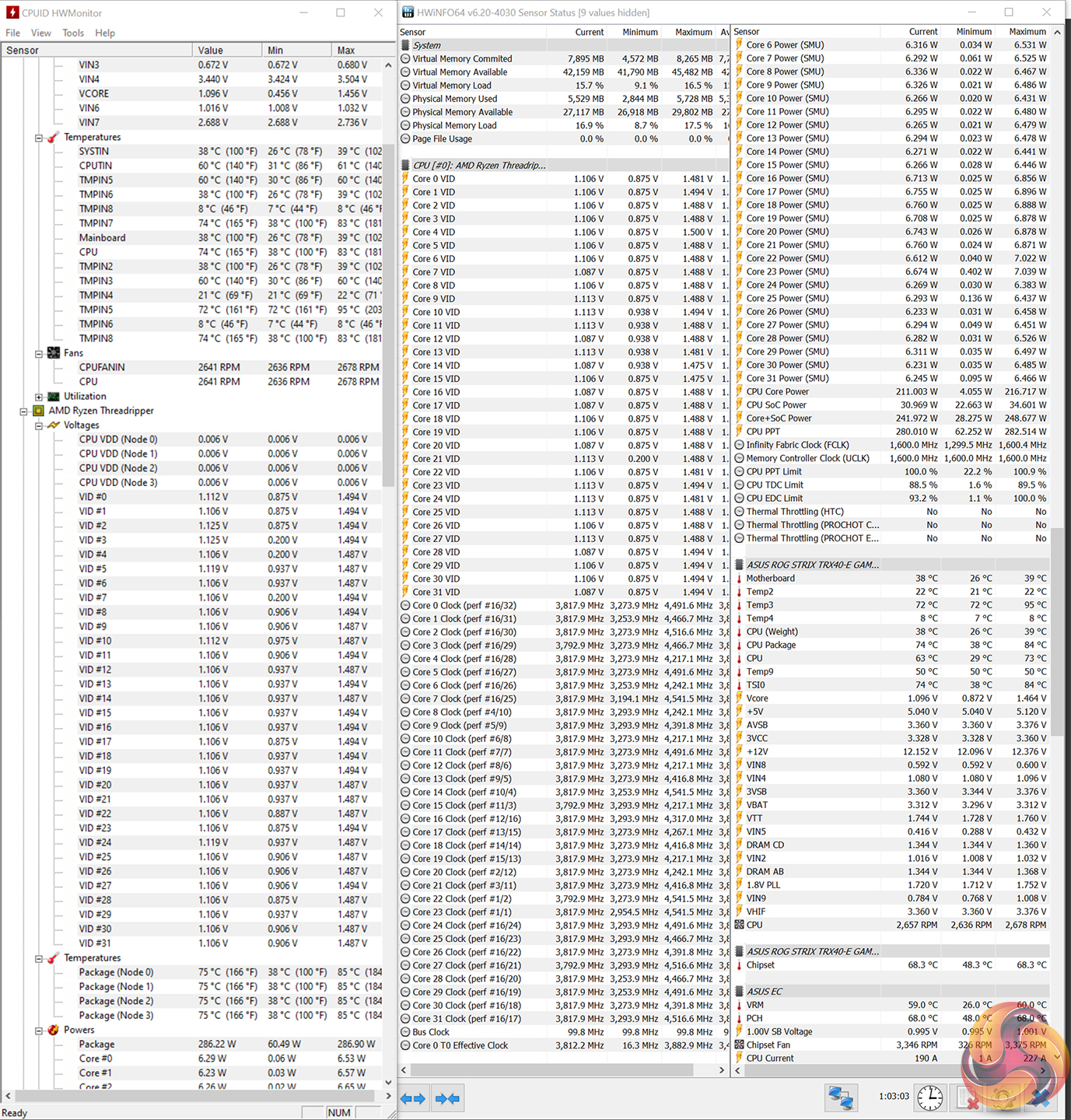Click the HWMonitor horizontal scrollbar right arrow
The width and height of the screenshot is (1071, 1120).
click(389, 1095)
